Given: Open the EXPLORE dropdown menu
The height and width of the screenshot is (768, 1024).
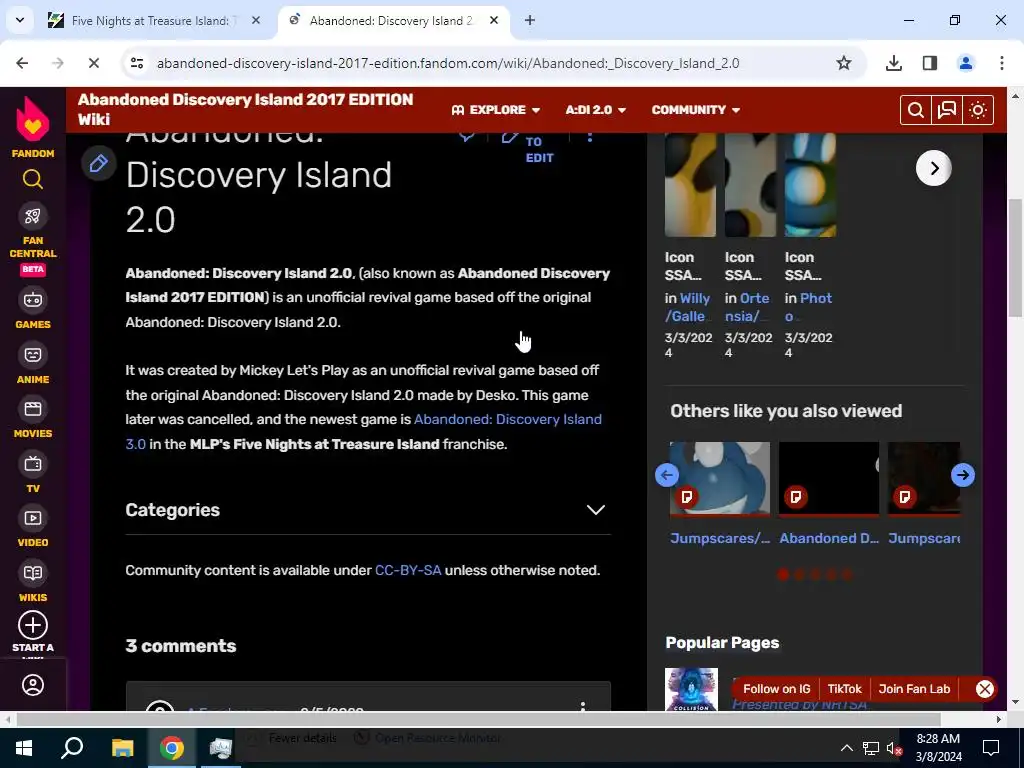Looking at the screenshot, I should click(x=496, y=110).
